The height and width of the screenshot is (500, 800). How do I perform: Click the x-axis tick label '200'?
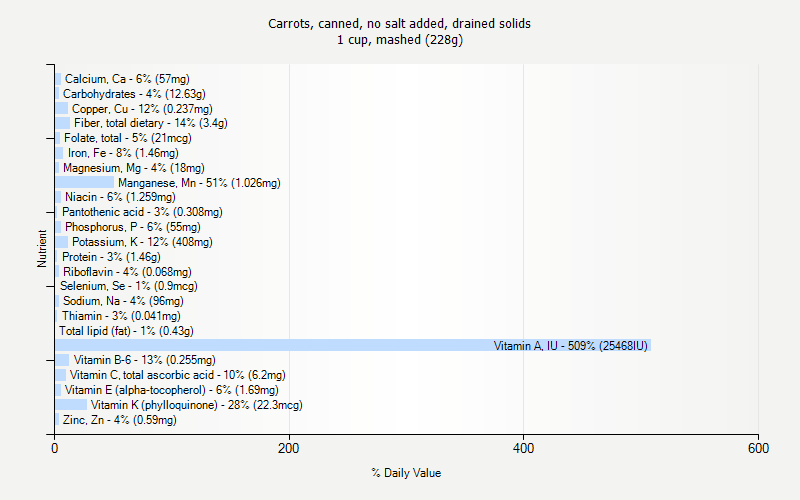289,448
